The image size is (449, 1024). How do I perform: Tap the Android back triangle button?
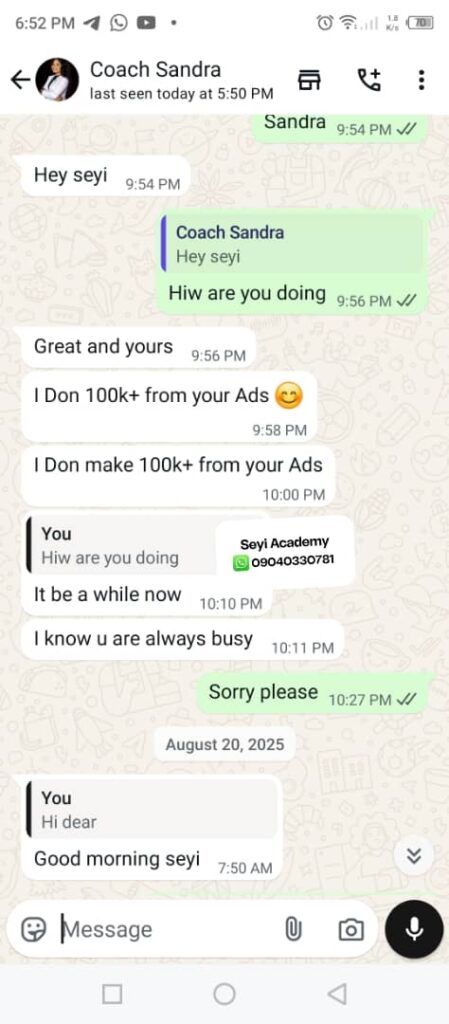point(337,994)
